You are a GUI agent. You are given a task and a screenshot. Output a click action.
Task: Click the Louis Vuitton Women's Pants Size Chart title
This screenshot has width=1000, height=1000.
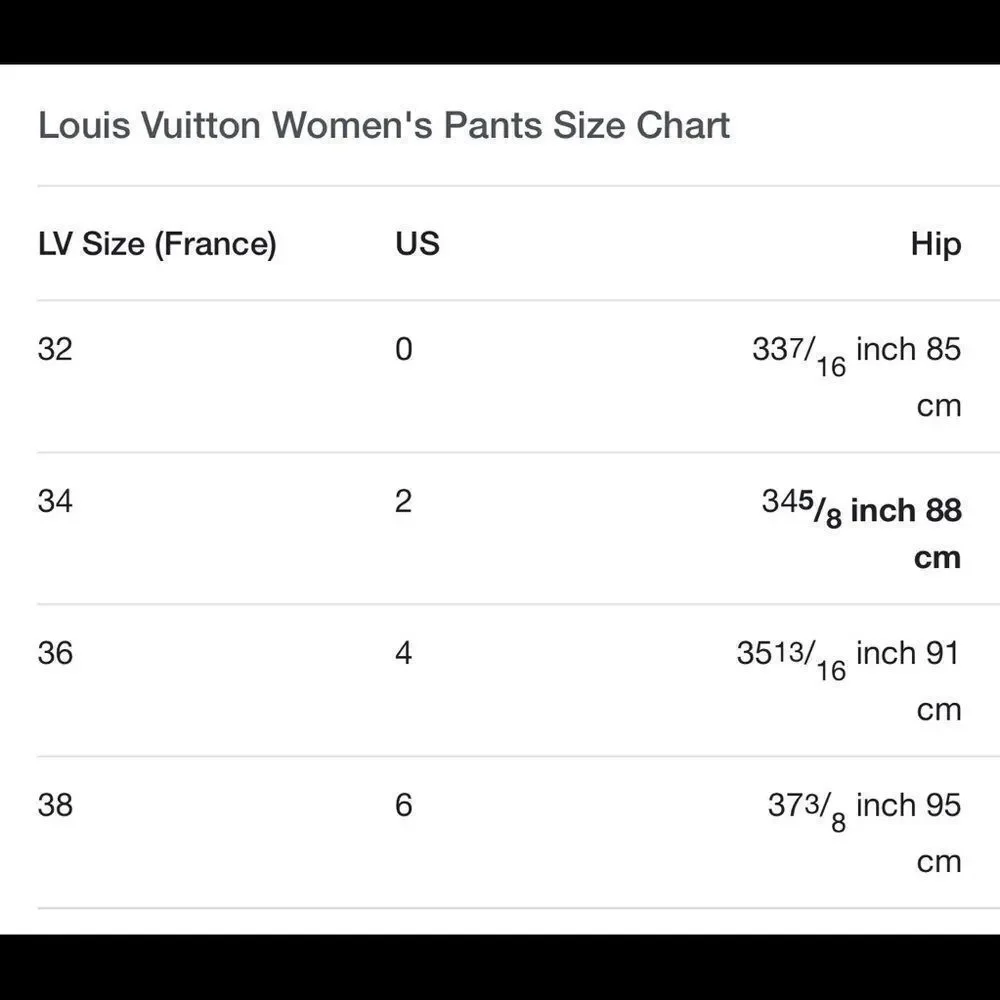click(384, 126)
